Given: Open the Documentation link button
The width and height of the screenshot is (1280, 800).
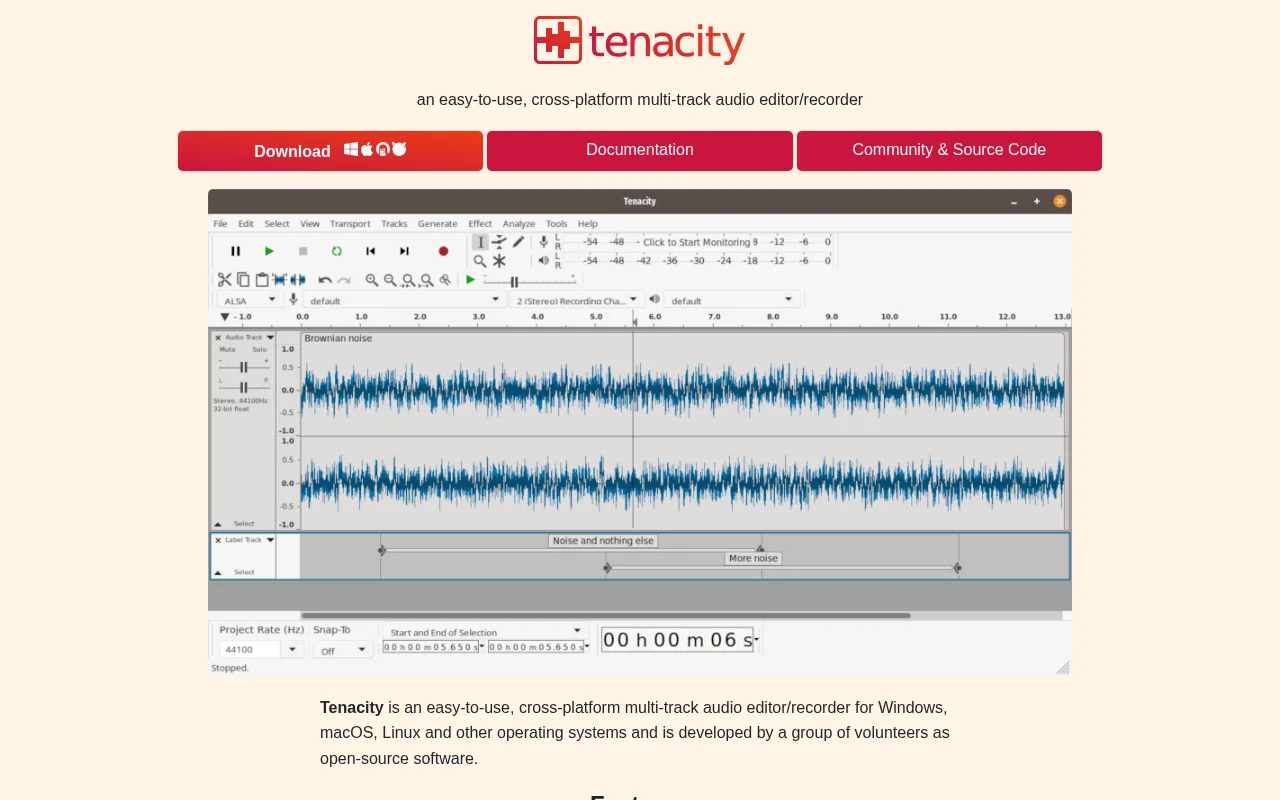Looking at the screenshot, I should tap(640, 151).
